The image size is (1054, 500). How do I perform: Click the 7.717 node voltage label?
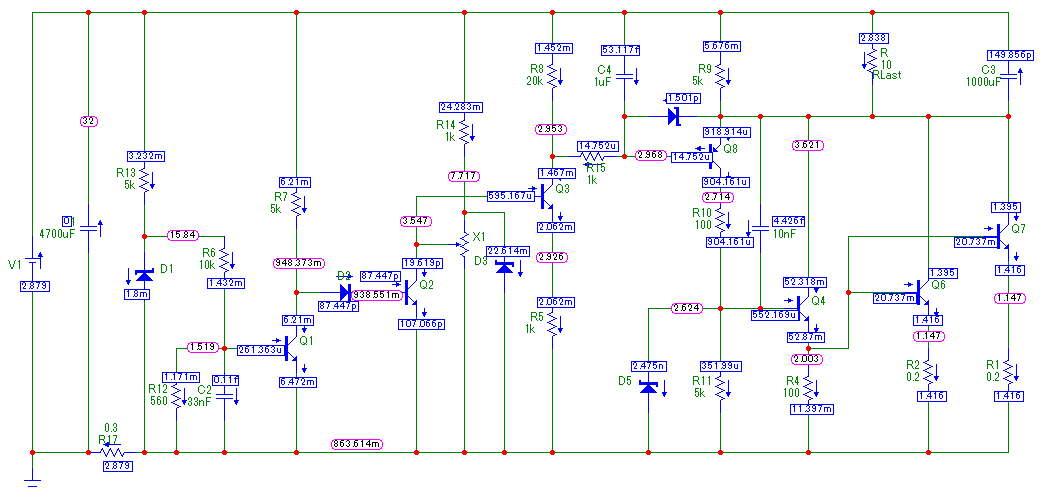[x=464, y=176]
